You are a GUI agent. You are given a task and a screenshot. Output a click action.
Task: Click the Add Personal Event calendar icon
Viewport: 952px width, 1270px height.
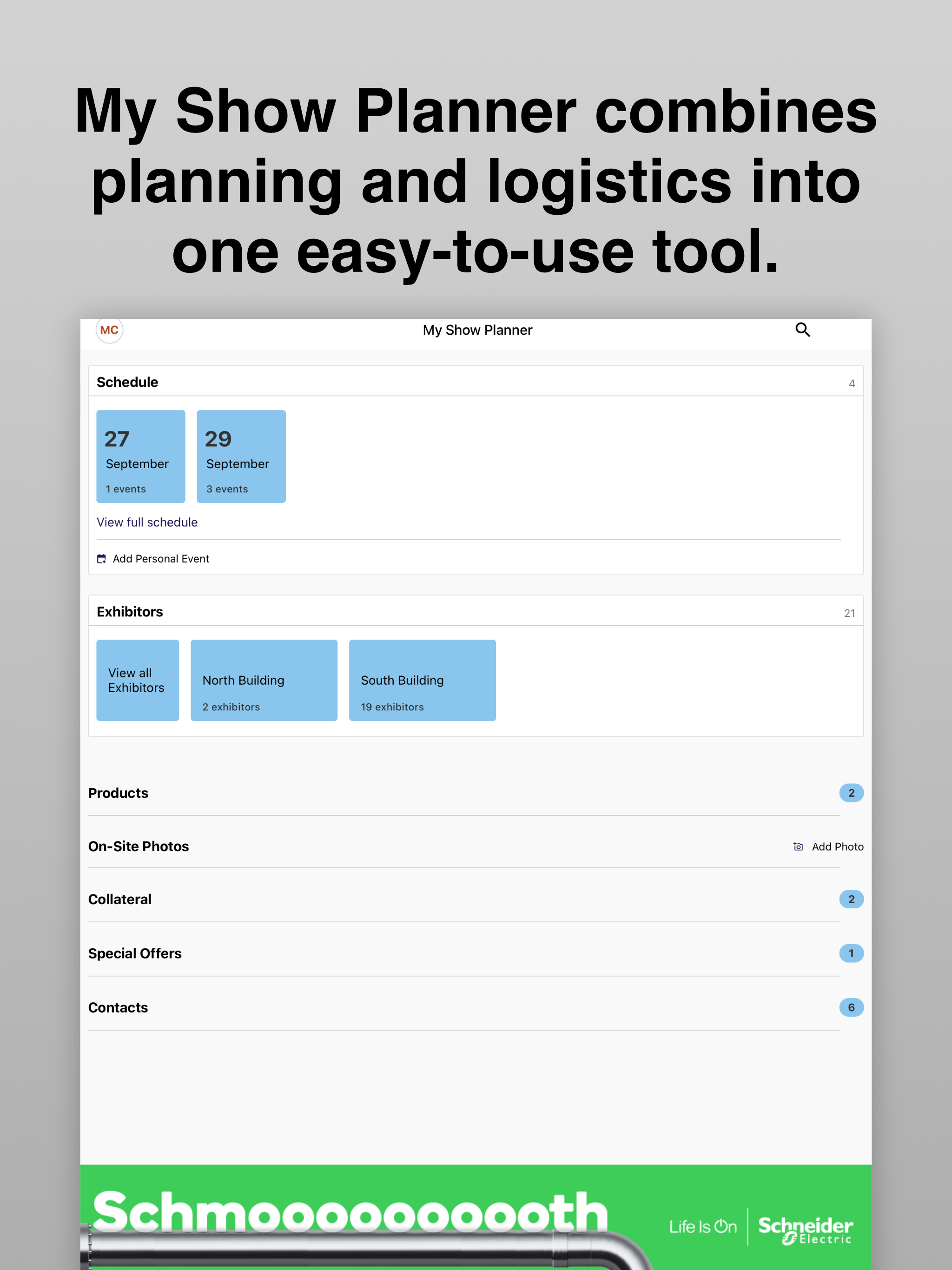coord(102,559)
